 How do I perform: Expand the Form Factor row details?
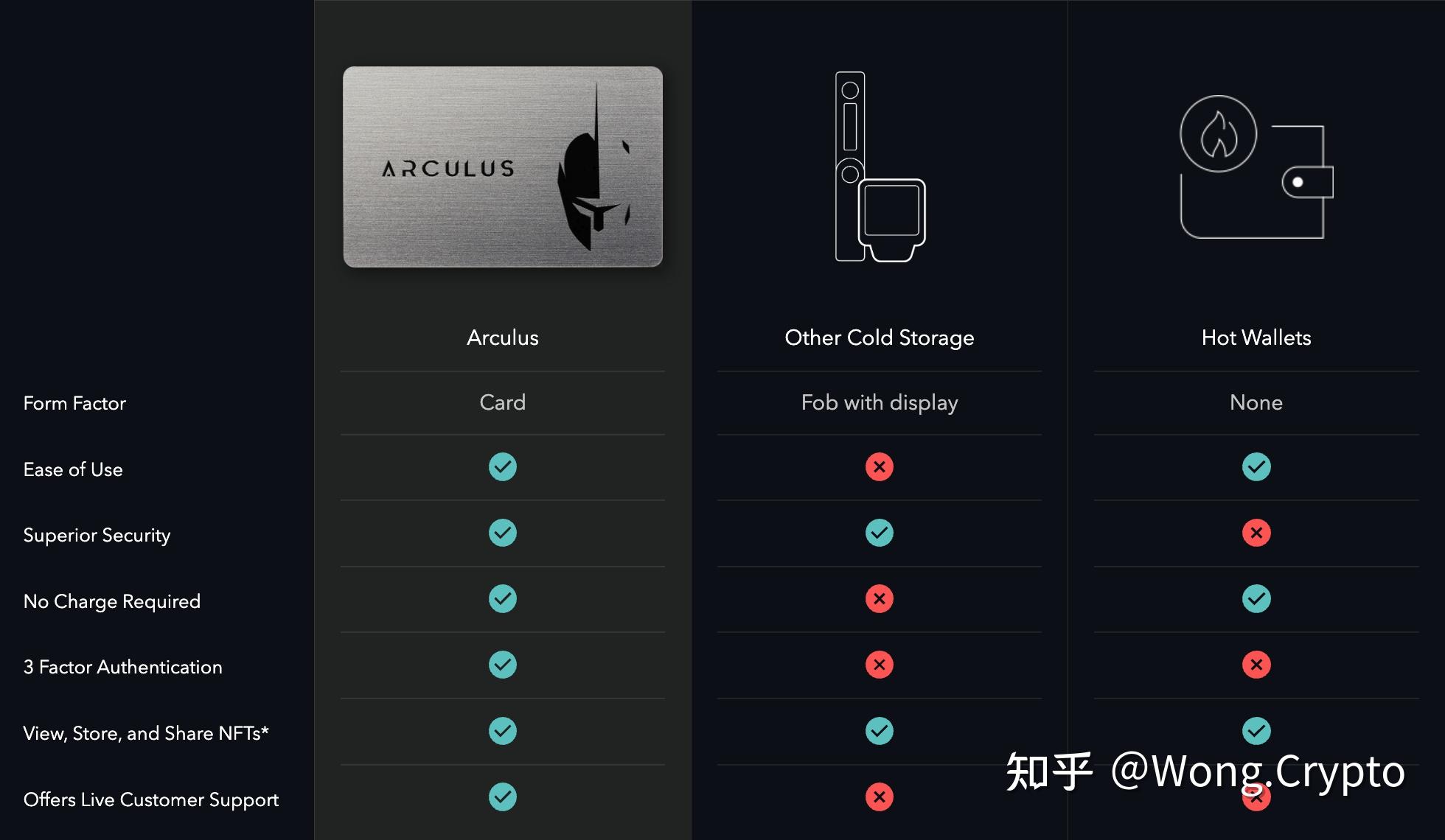tap(74, 402)
